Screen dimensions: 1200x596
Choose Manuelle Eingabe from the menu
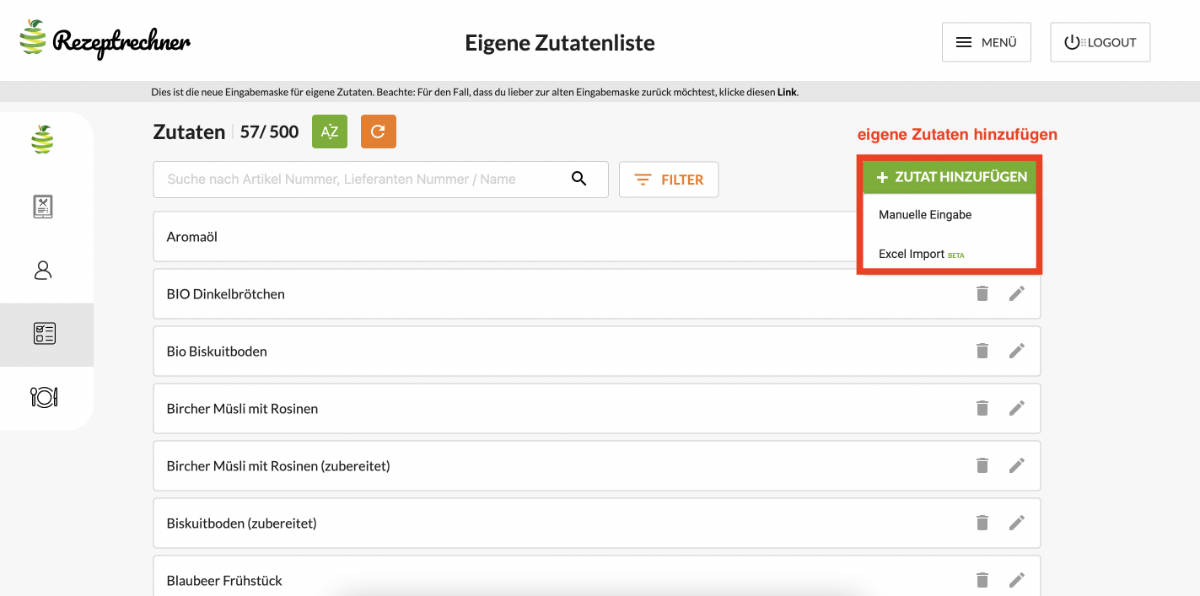click(x=925, y=215)
